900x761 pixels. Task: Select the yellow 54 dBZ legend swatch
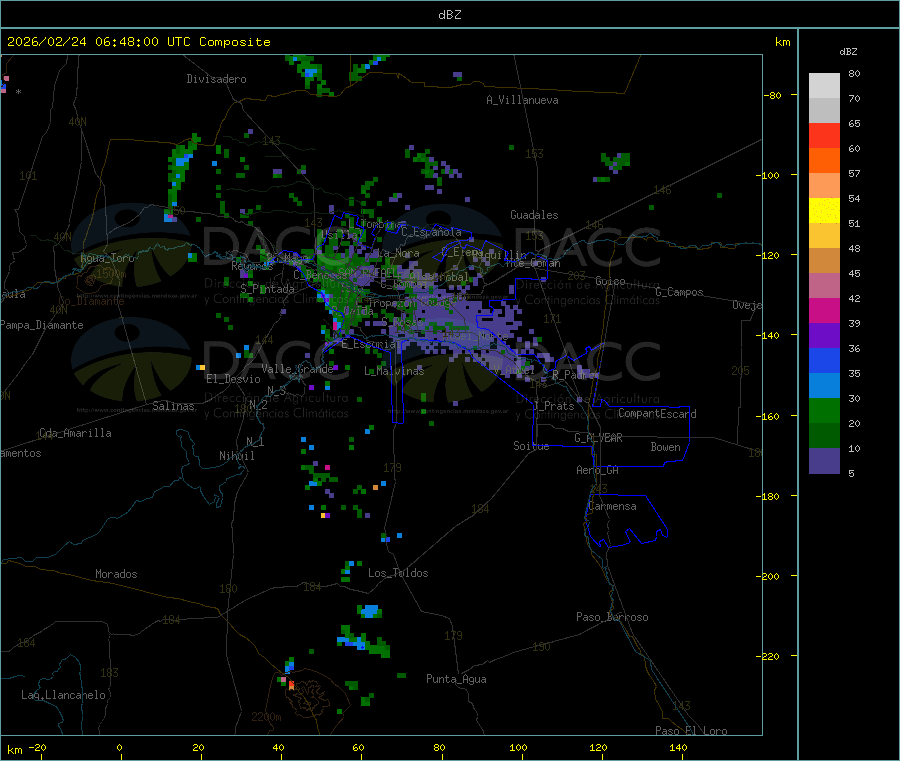coord(824,211)
